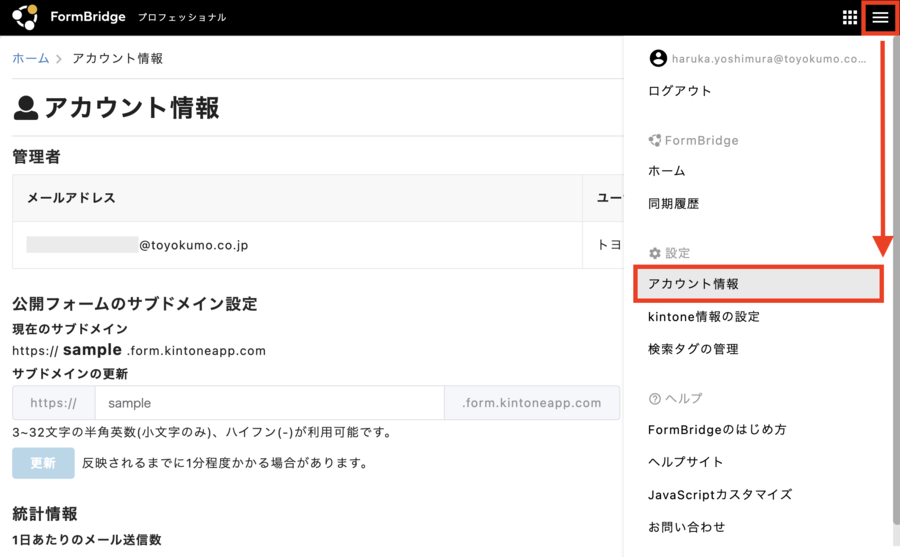Viewport: 900px width, 557px height.
Task: Click the ホーム breadcrumb link
Action: 30,58
